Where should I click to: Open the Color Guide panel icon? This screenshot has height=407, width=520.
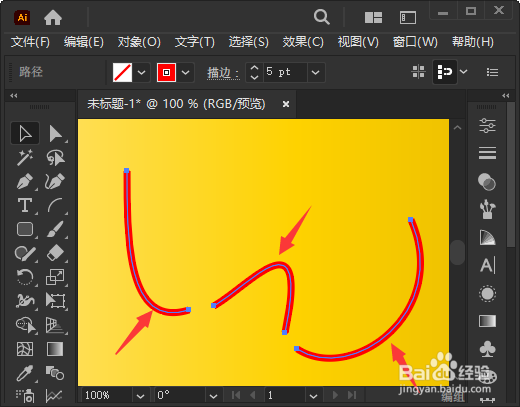pos(487,237)
